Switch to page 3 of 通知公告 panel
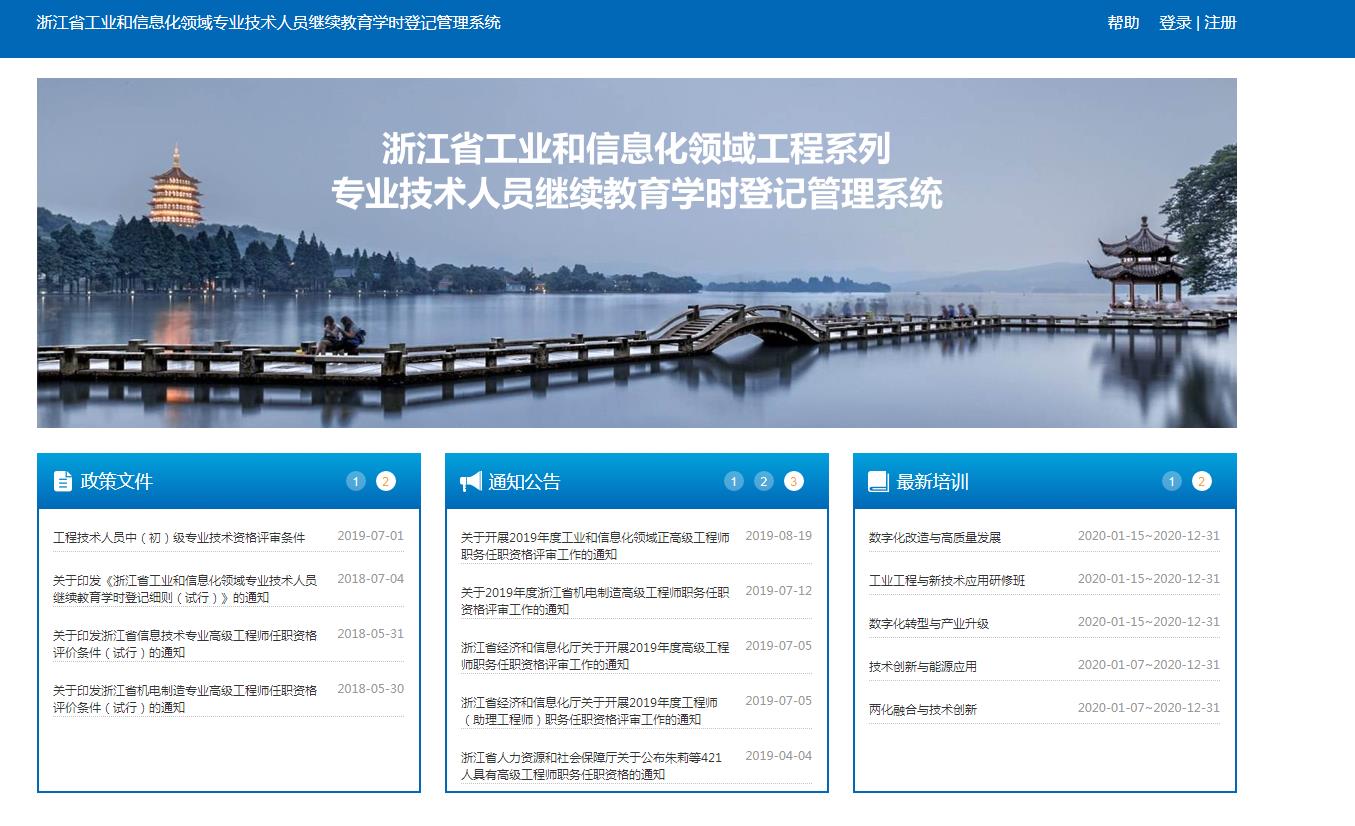This screenshot has height=826, width=1355. pyautogui.click(x=794, y=482)
